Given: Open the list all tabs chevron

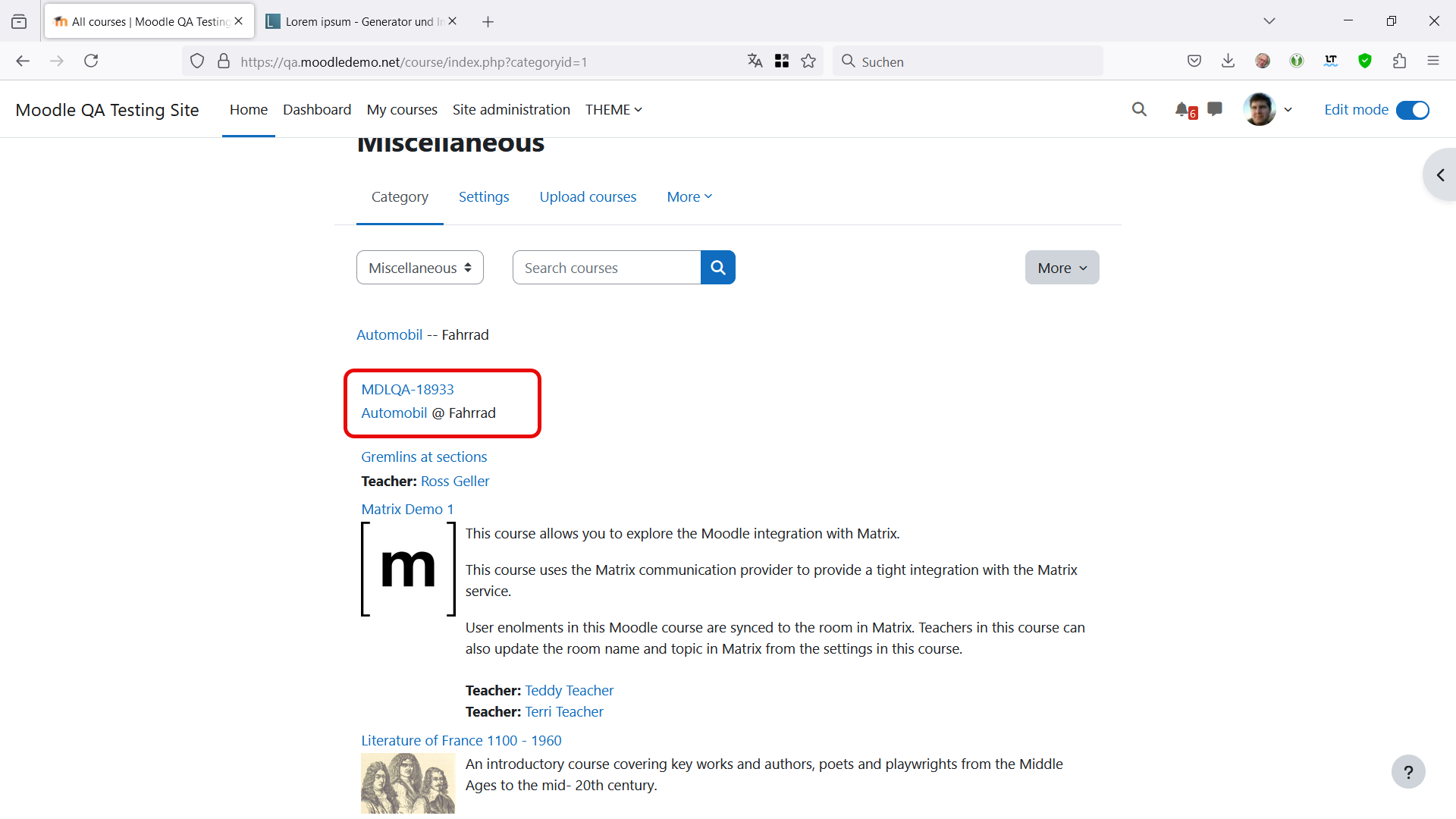Looking at the screenshot, I should (x=1269, y=21).
